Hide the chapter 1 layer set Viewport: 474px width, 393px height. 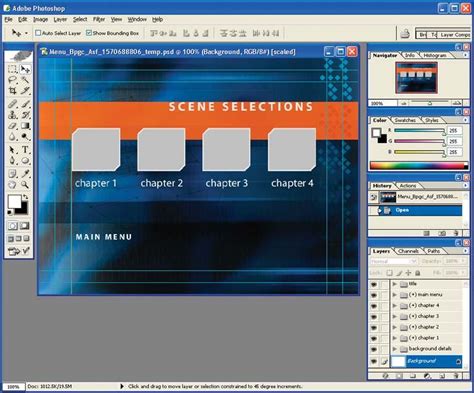pyautogui.click(x=374, y=338)
